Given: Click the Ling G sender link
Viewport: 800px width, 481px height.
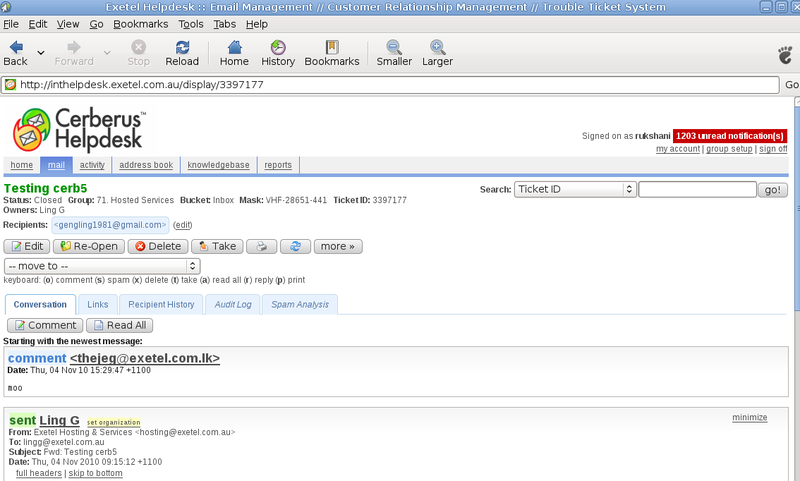Looking at the screenshot, I should click(60, 420).
